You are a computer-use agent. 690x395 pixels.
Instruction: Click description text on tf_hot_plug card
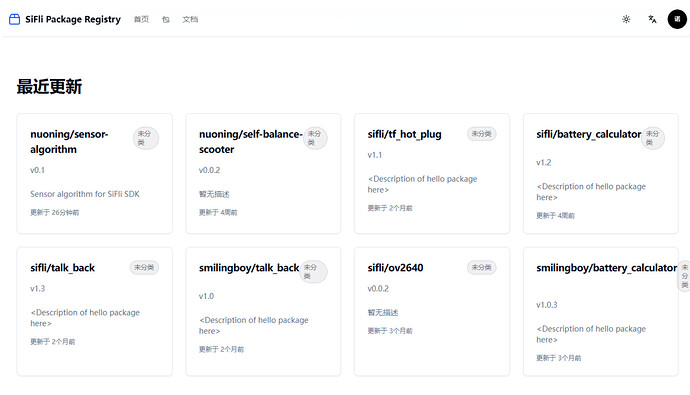(422, 184)
